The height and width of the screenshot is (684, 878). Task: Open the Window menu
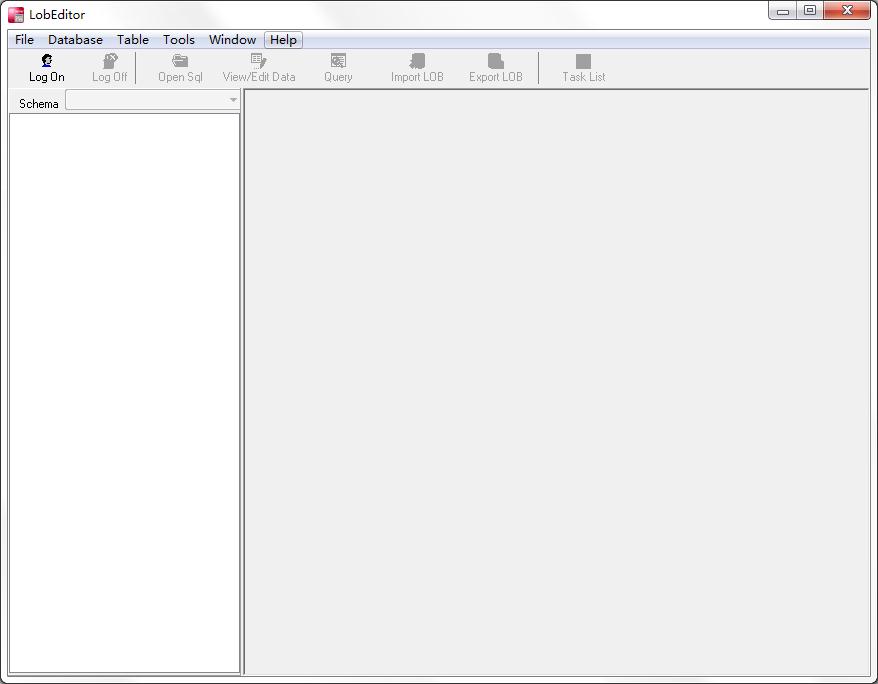coord(232,40)
